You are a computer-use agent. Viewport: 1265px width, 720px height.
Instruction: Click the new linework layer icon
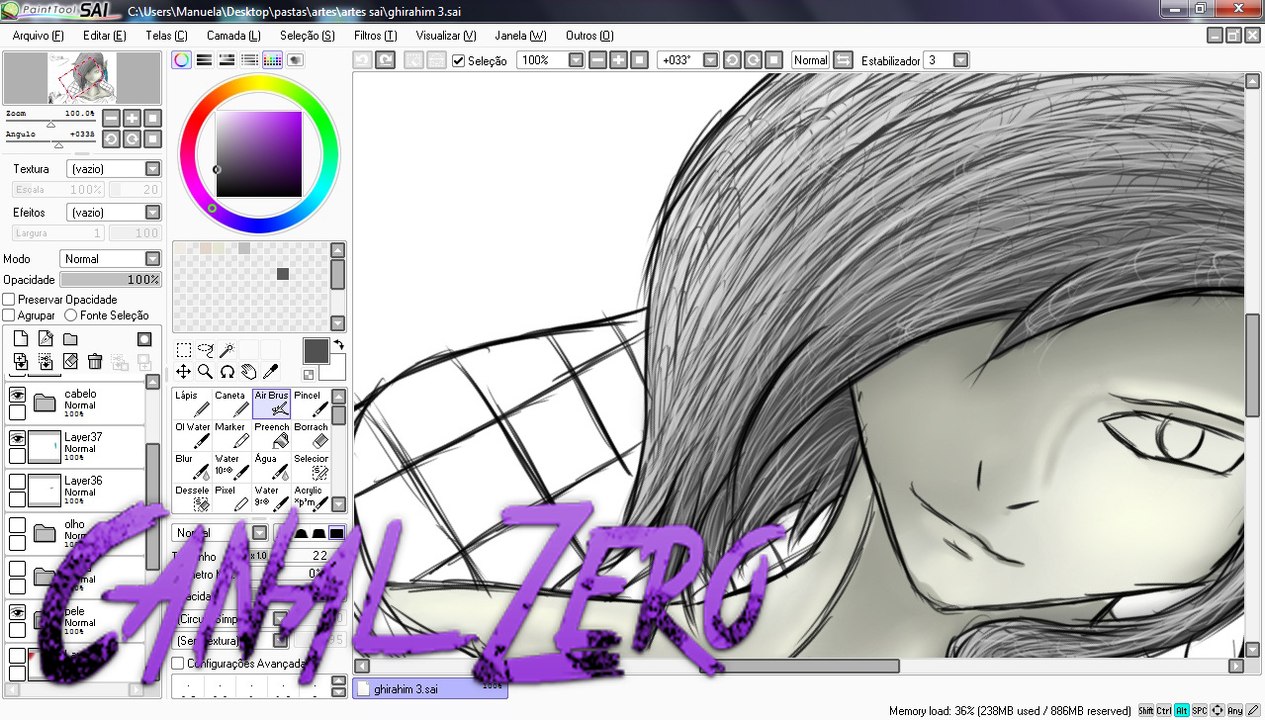click(x=45, y=339)
